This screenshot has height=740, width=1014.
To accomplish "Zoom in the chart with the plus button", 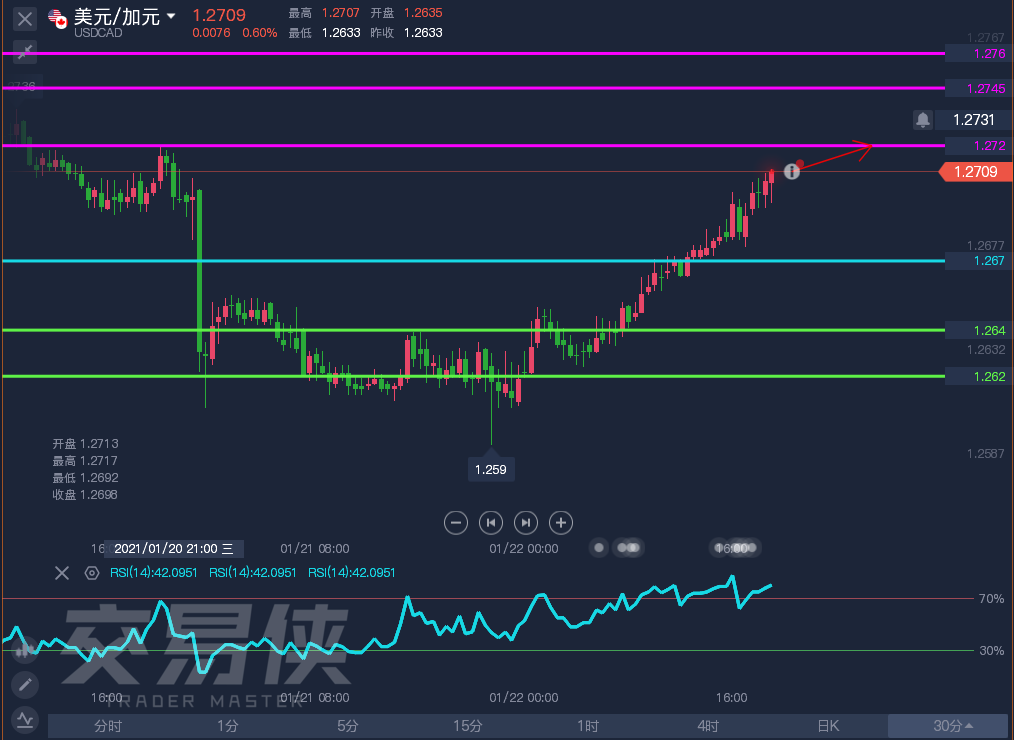I will (561, 523).
